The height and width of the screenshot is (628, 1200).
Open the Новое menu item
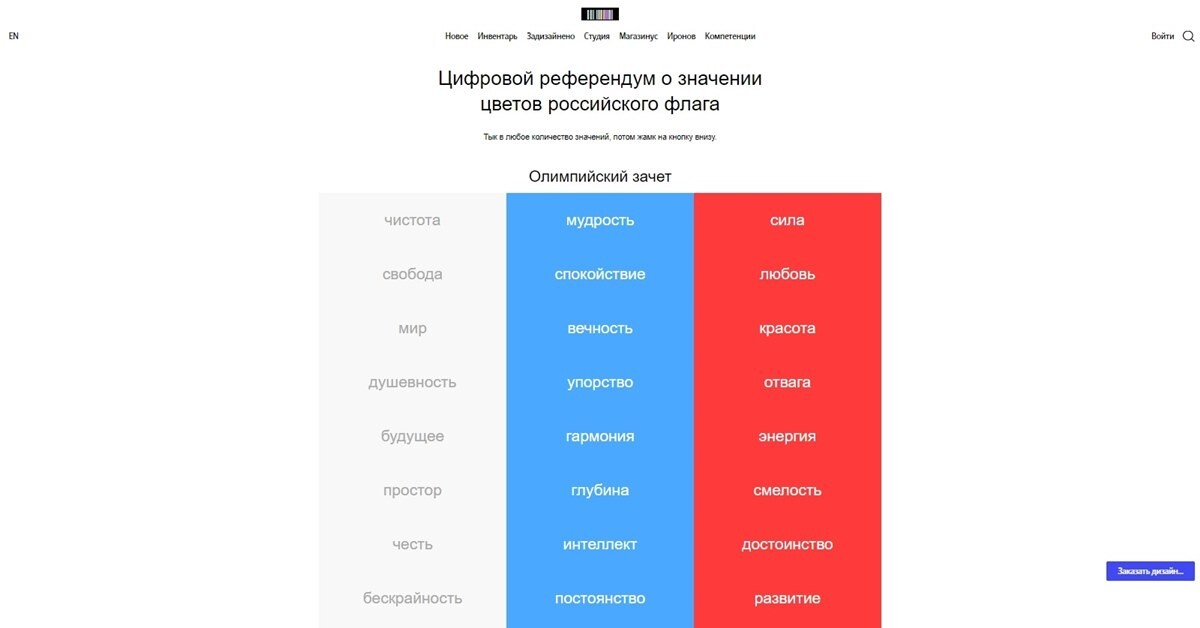[456, 36]
